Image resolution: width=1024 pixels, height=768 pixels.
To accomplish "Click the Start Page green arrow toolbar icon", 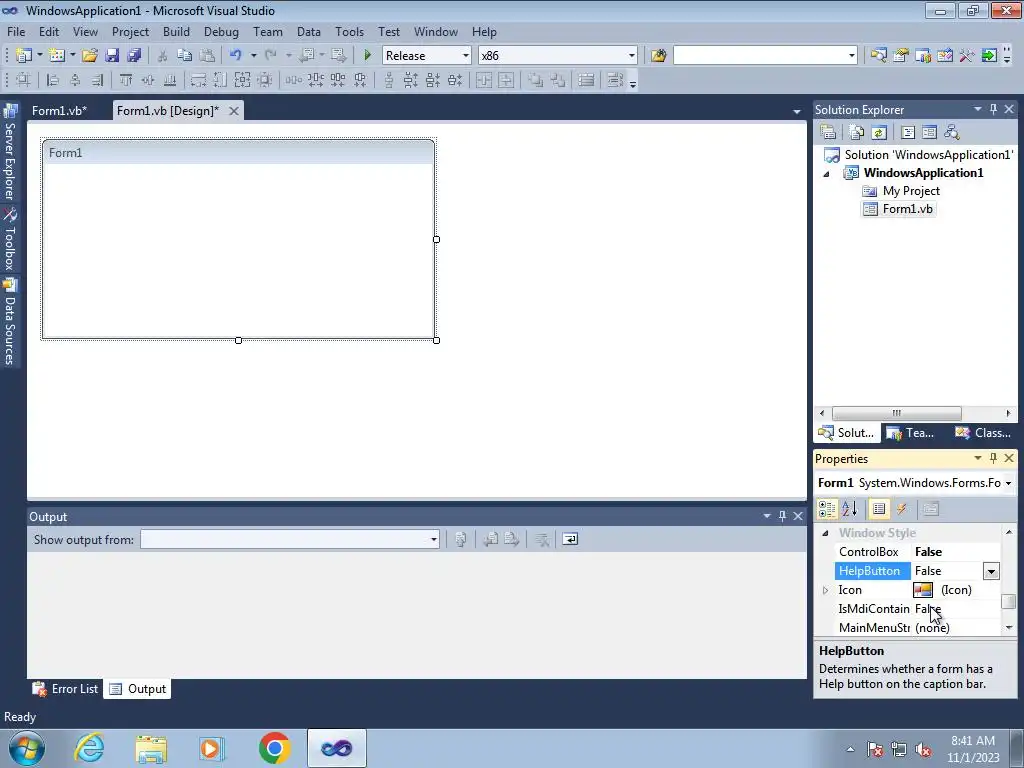I will (989, 56).
